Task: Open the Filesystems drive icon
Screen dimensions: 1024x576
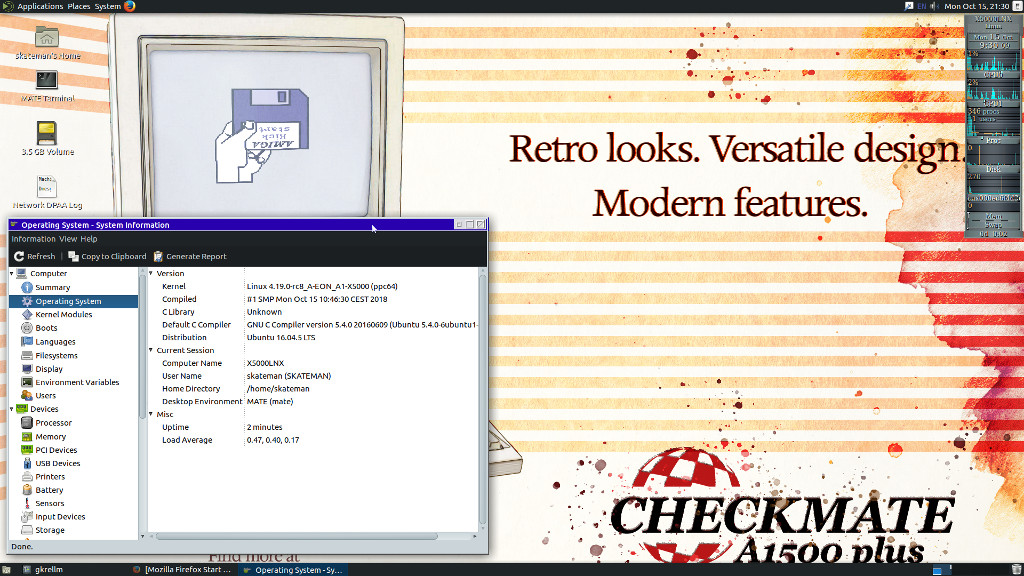Action: click(27, 355)
